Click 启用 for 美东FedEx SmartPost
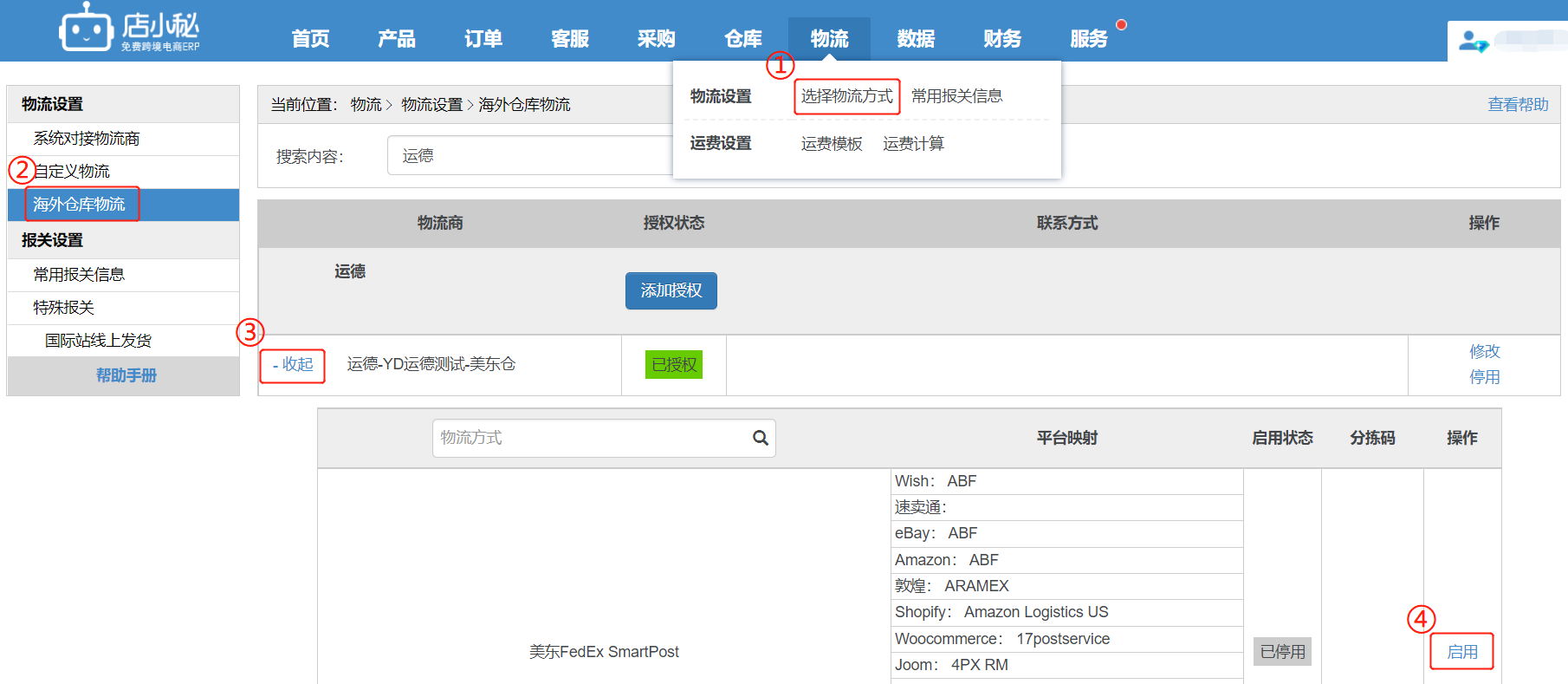This screenshot has height=684, width=1568. click(1462, 652)
